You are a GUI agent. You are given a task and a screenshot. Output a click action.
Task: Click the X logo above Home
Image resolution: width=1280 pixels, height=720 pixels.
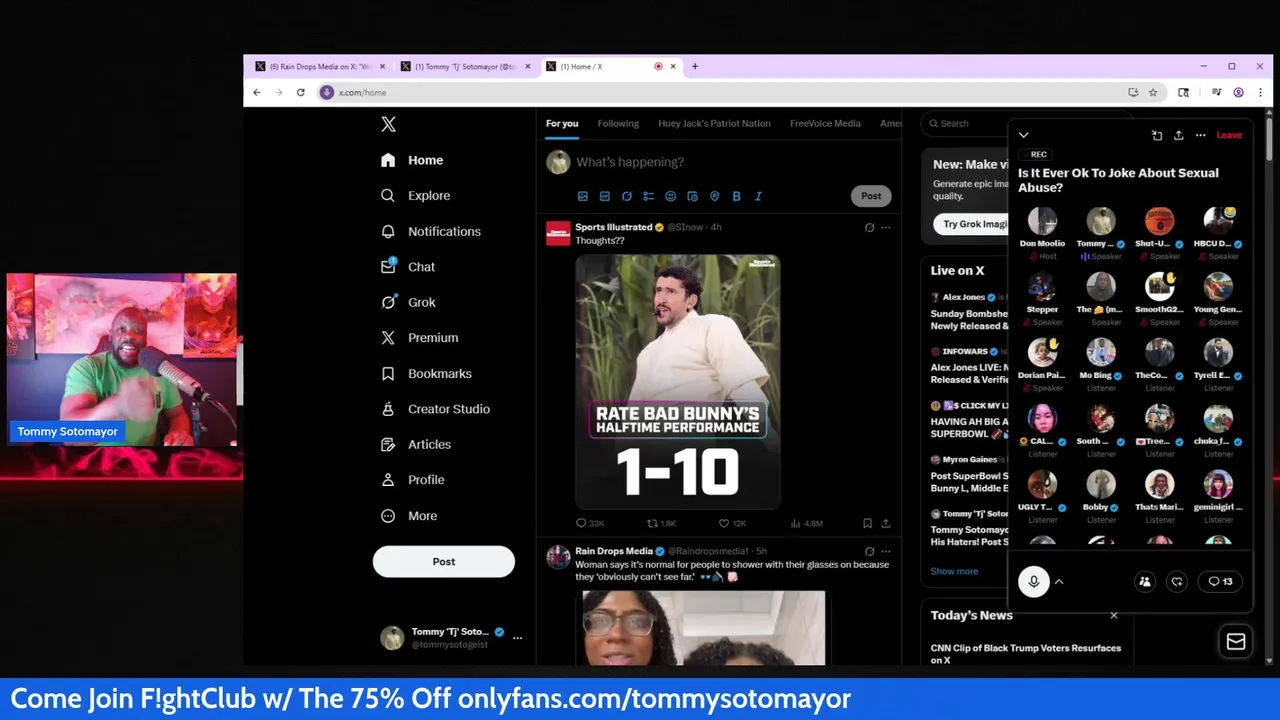click(388, 124)
